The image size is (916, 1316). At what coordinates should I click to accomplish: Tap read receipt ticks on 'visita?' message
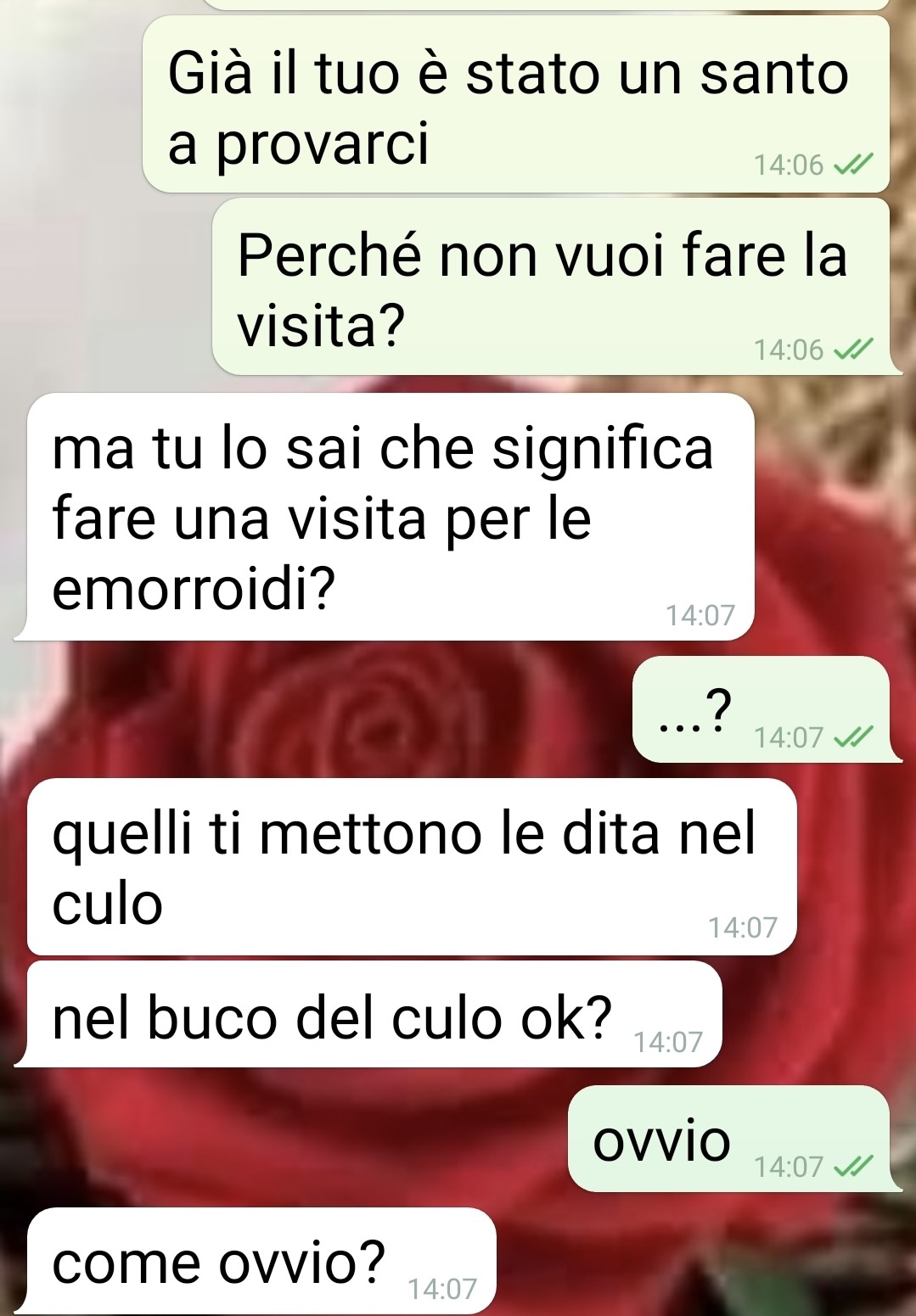click(x=853, y=350)
